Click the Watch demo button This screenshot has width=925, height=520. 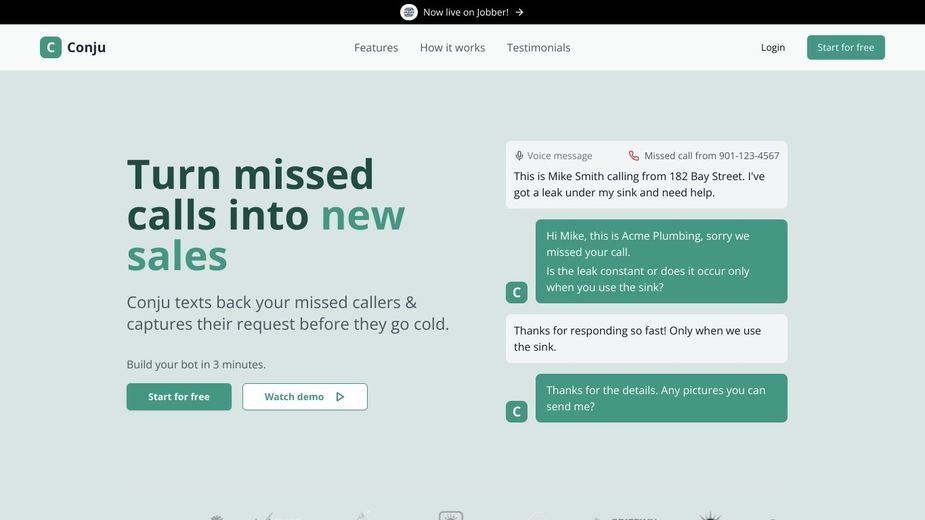[305, 397]
